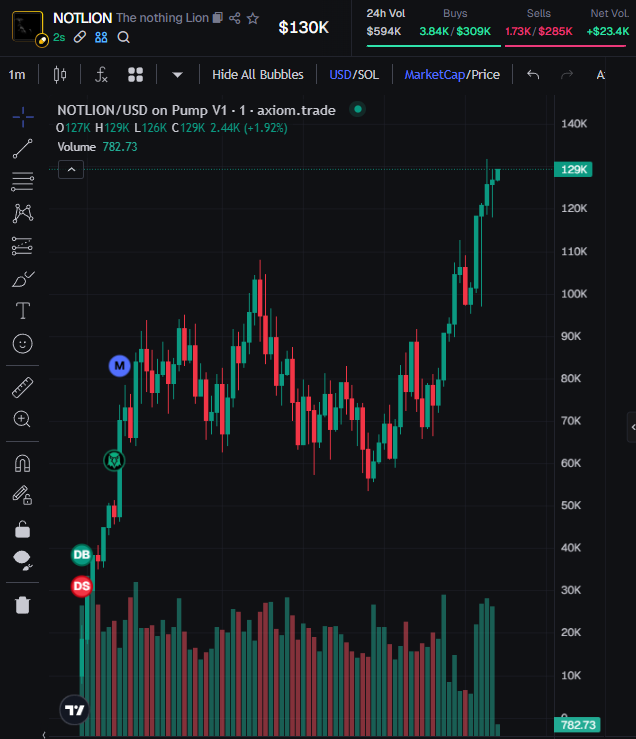Click the 2s token age label
Screen dimensions: 636x739
59,37
